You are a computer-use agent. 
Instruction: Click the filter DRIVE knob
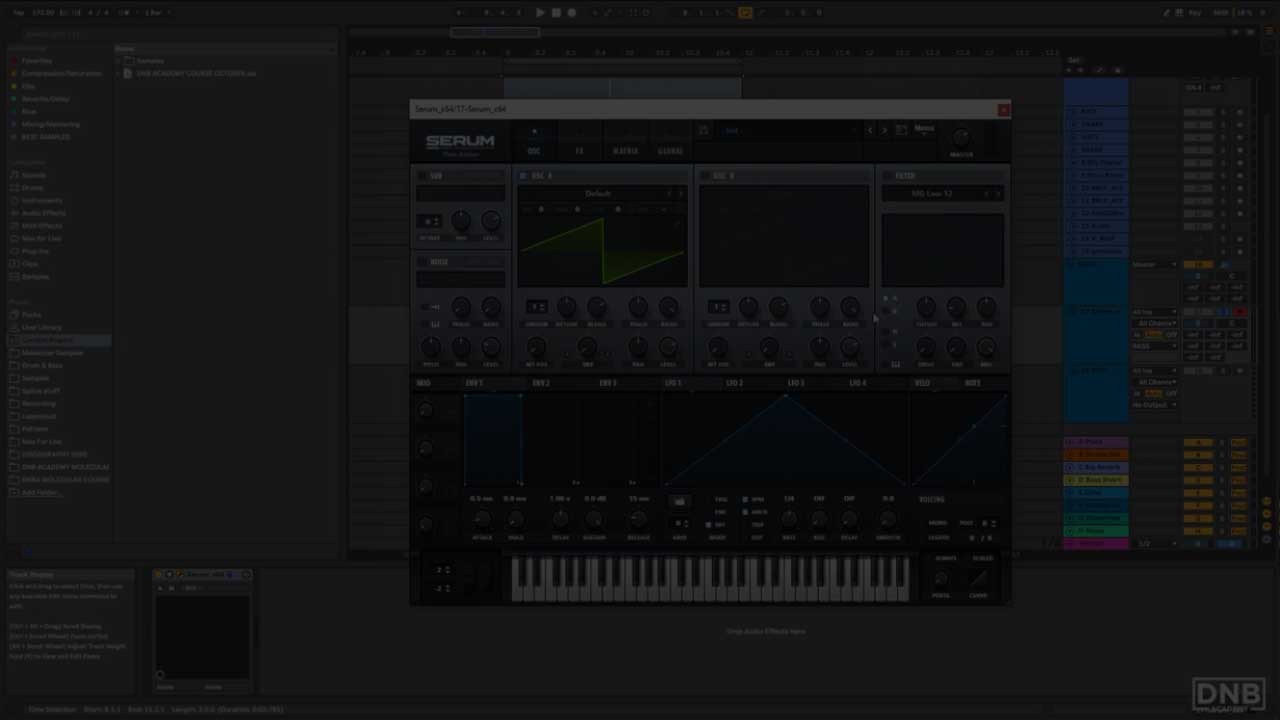pos(926,348)
